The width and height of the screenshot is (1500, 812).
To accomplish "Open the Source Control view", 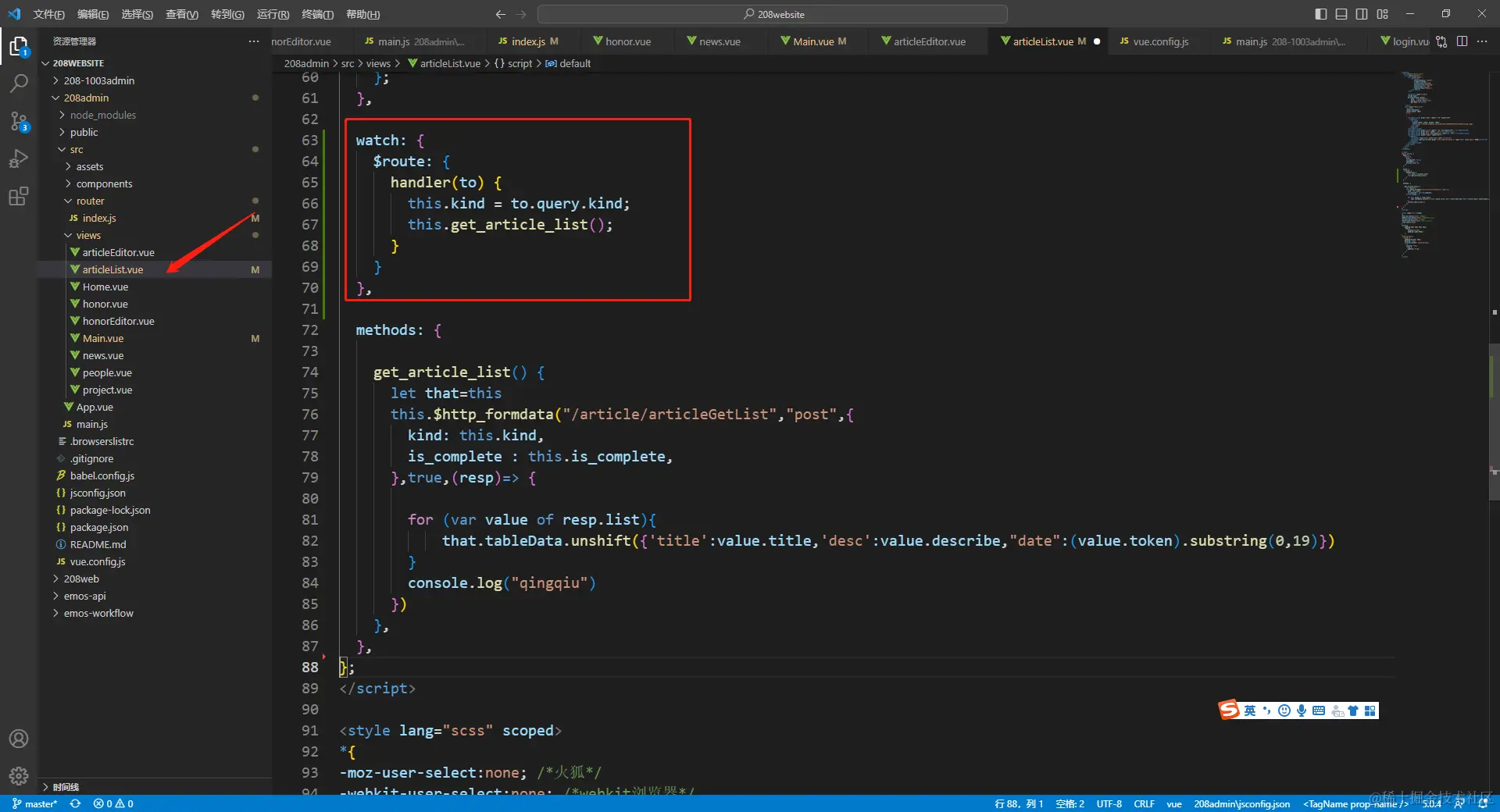I will coord(19,121).
